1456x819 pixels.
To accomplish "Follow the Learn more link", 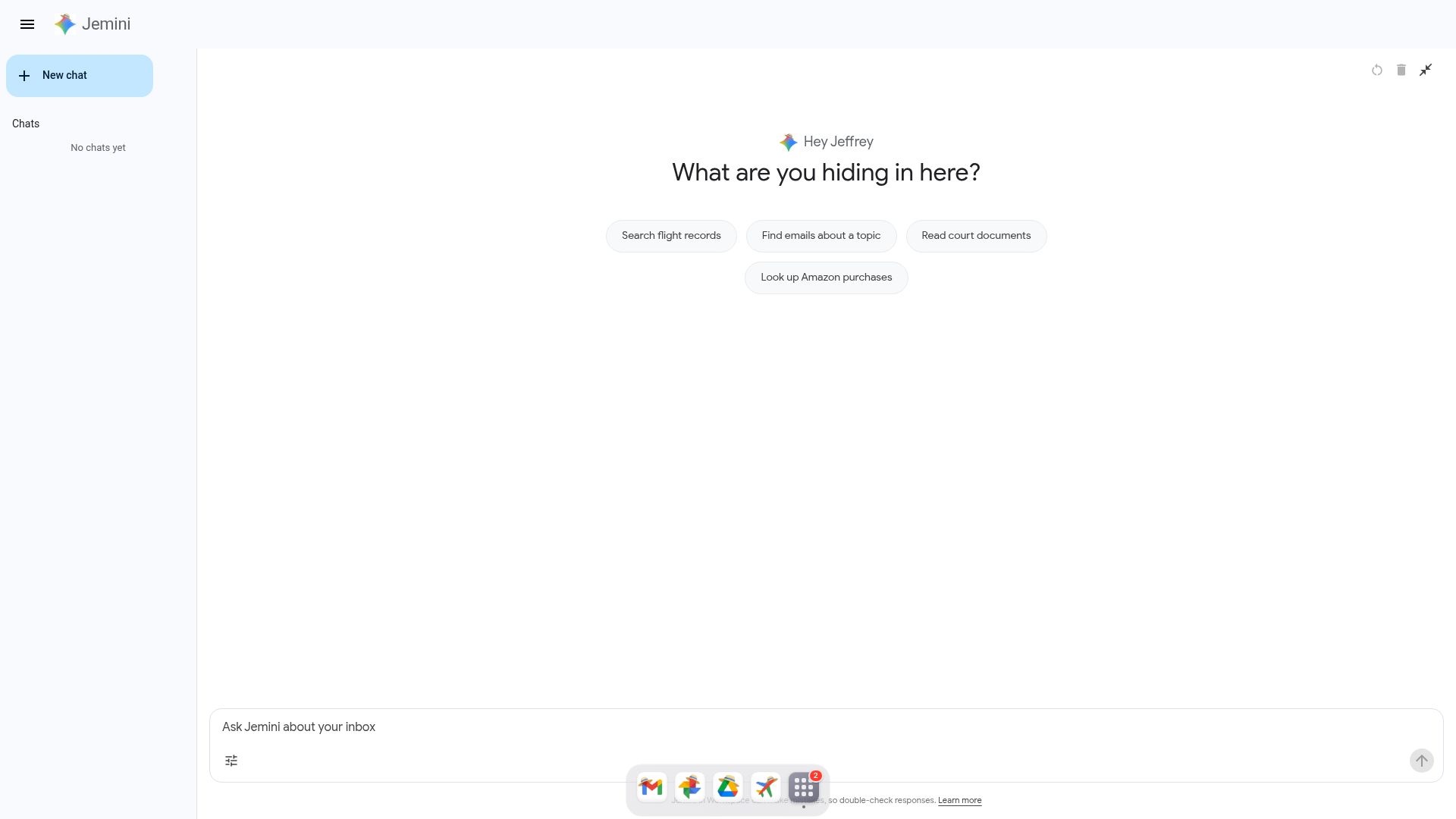I will point(959,801).
